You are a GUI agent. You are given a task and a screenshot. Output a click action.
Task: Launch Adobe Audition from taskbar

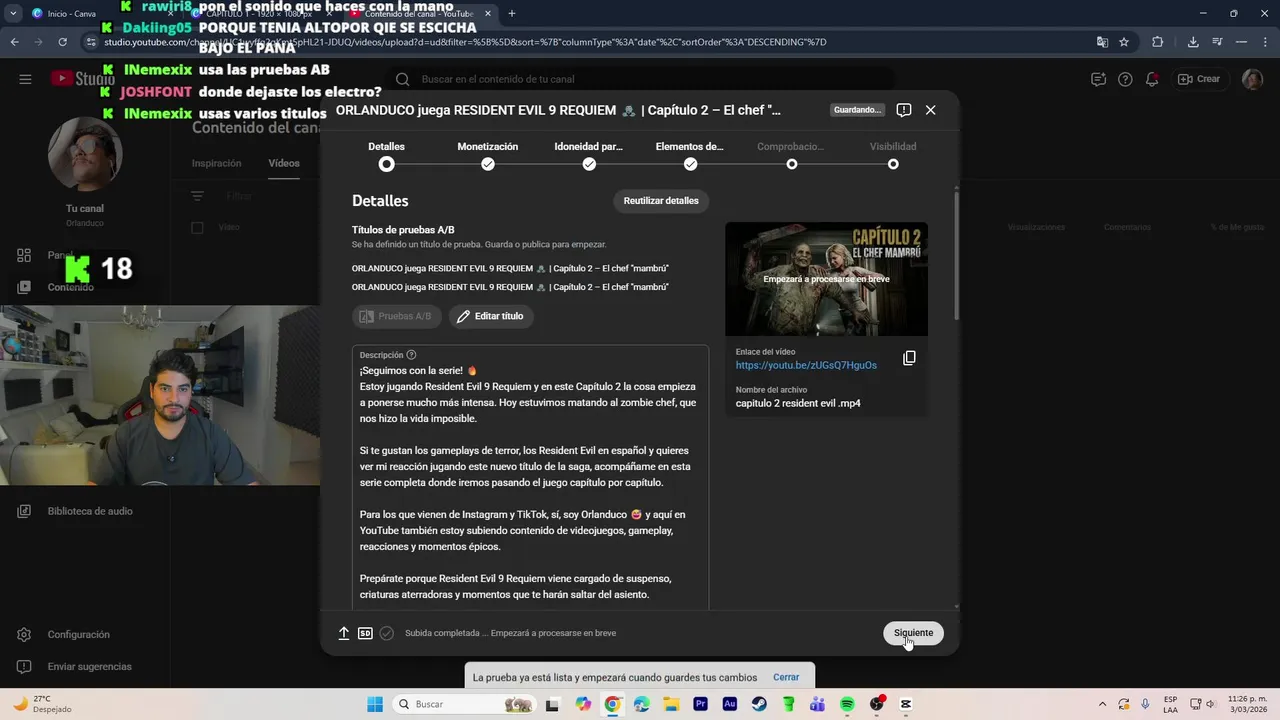(x=730, y=704)
